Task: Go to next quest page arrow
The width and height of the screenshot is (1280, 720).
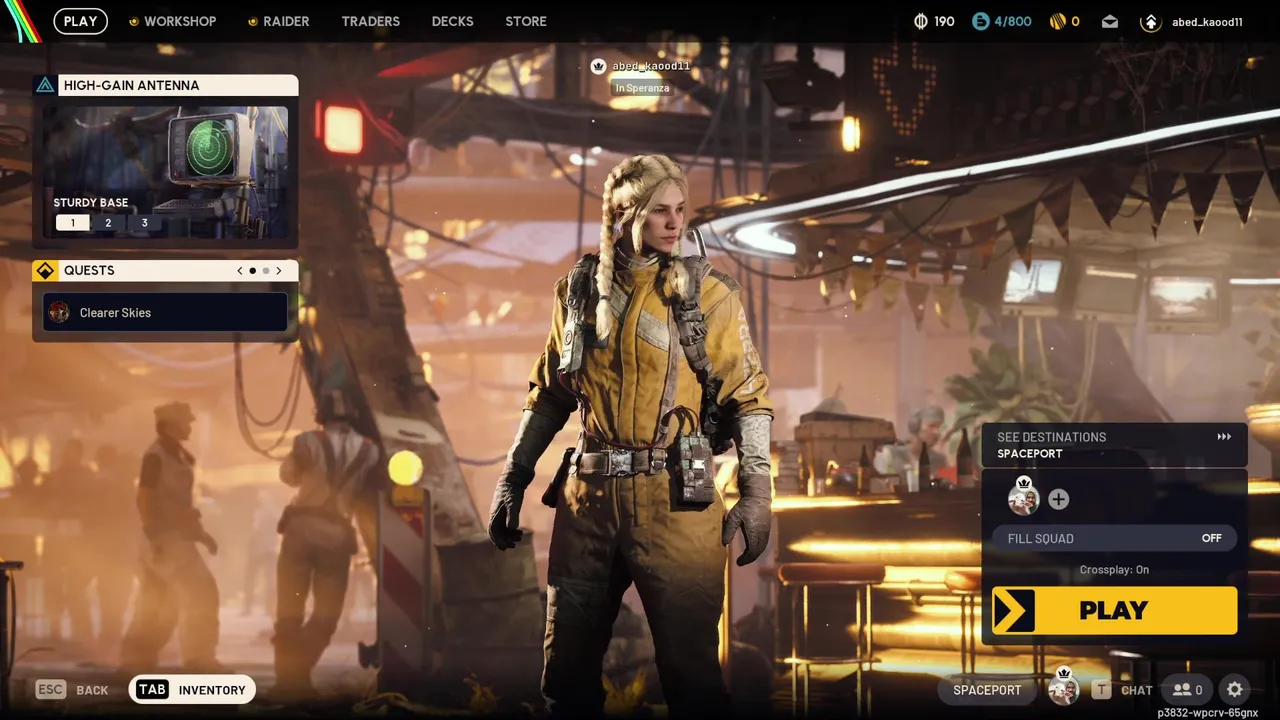Action: coord(279,271)
